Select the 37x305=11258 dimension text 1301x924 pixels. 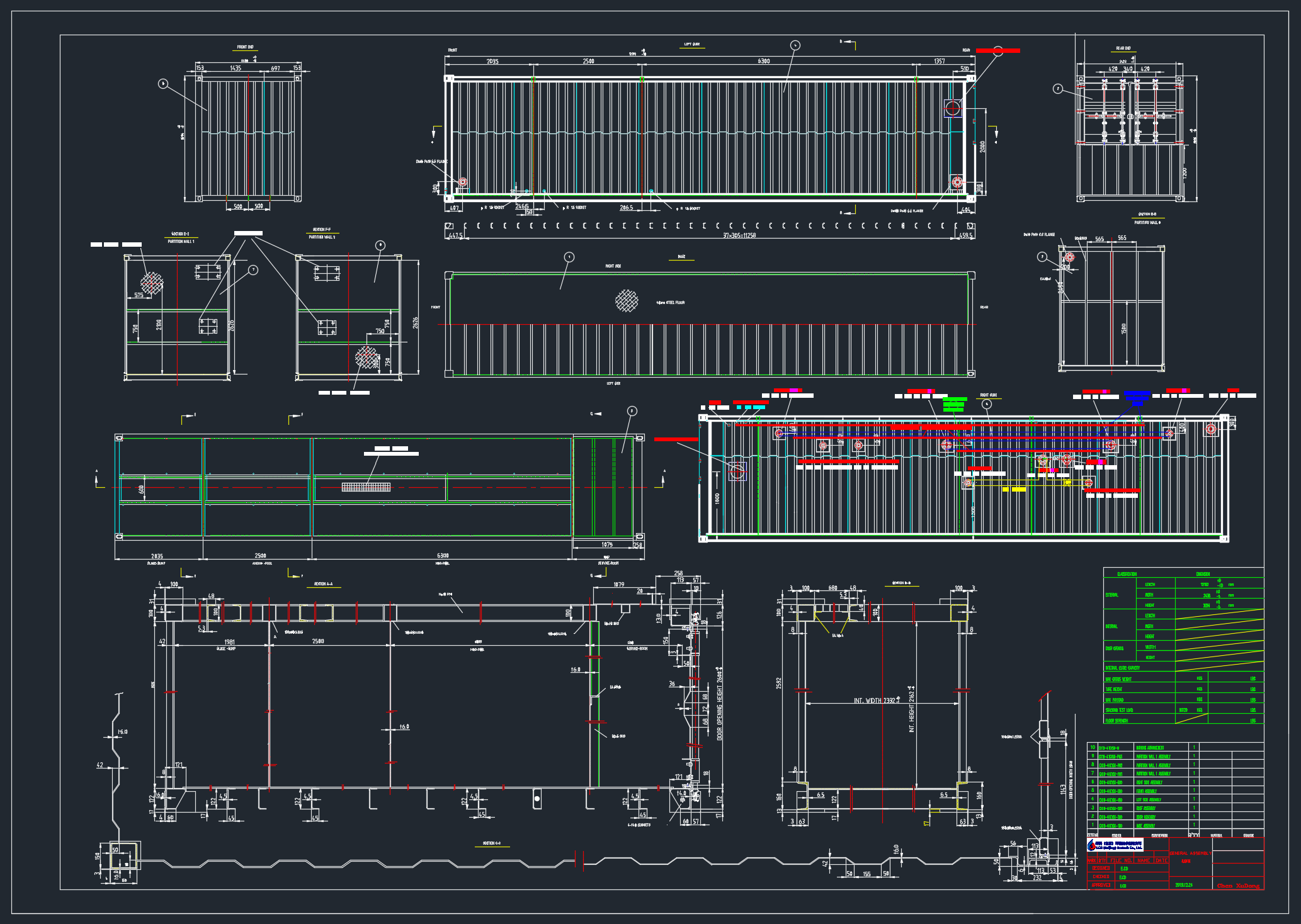pos(739,235)
